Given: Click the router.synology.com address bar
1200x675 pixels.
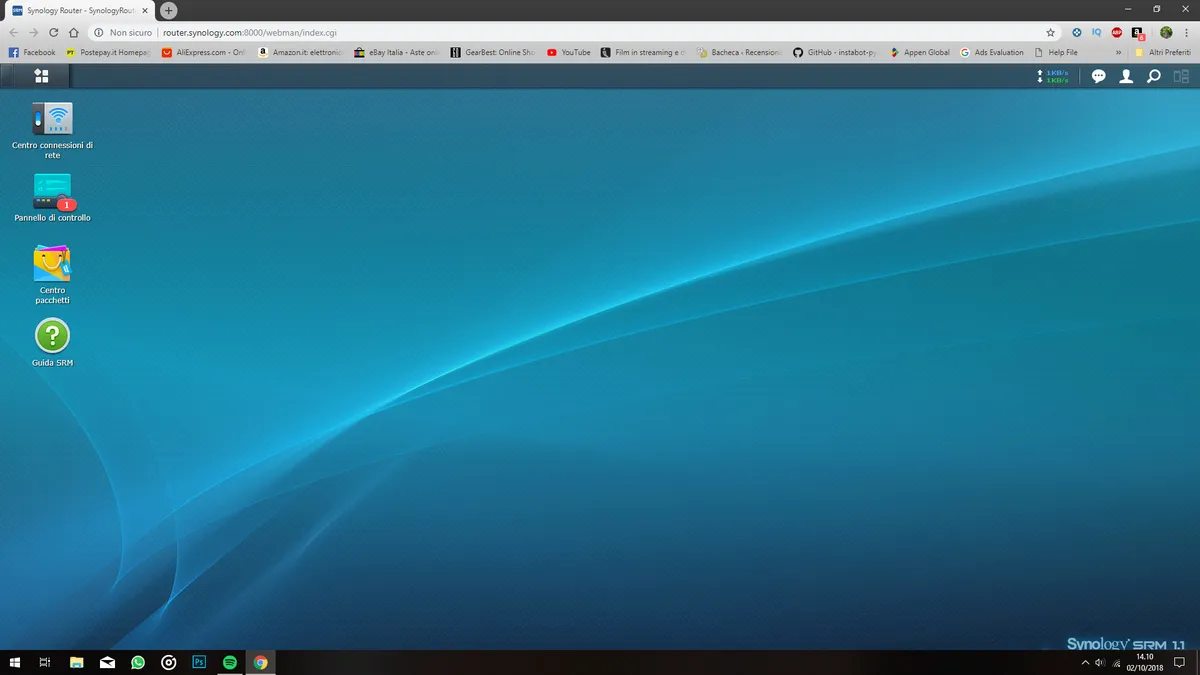Looking at the screenshot, I should 575,33.
